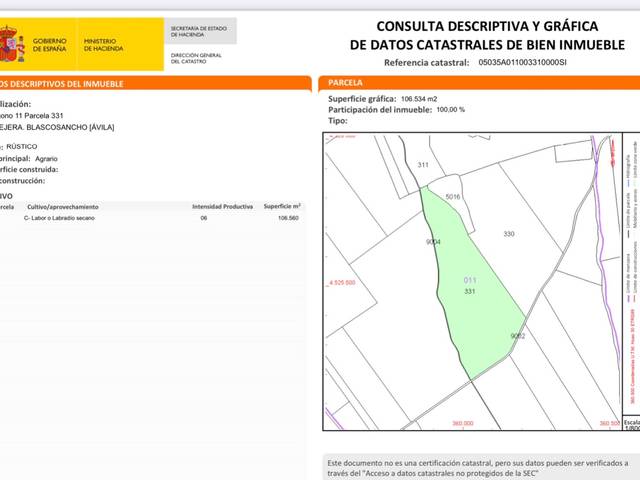Click the 'Parcela 331' location text
Screen dimensions: 640x480
click(45, 116)
